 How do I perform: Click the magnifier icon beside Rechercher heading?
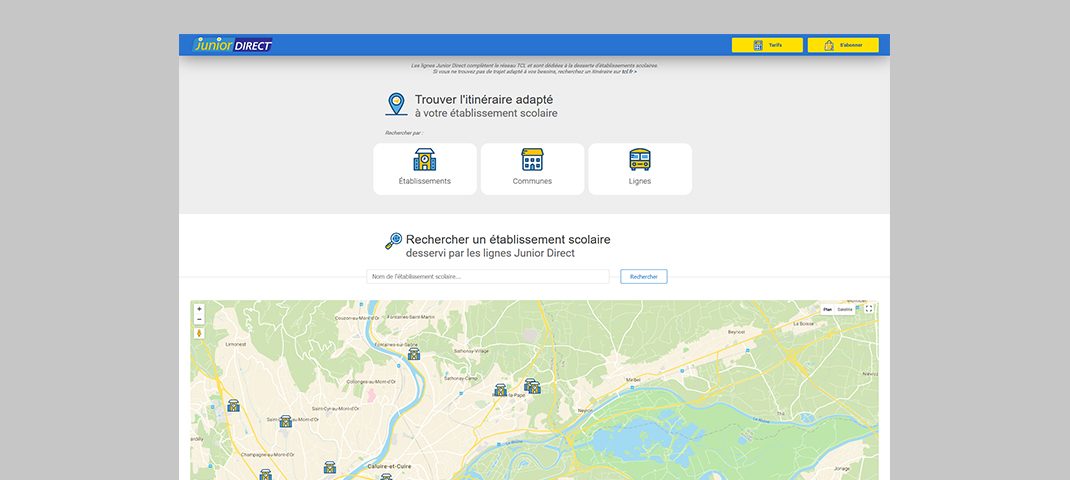tap(393, 241)
